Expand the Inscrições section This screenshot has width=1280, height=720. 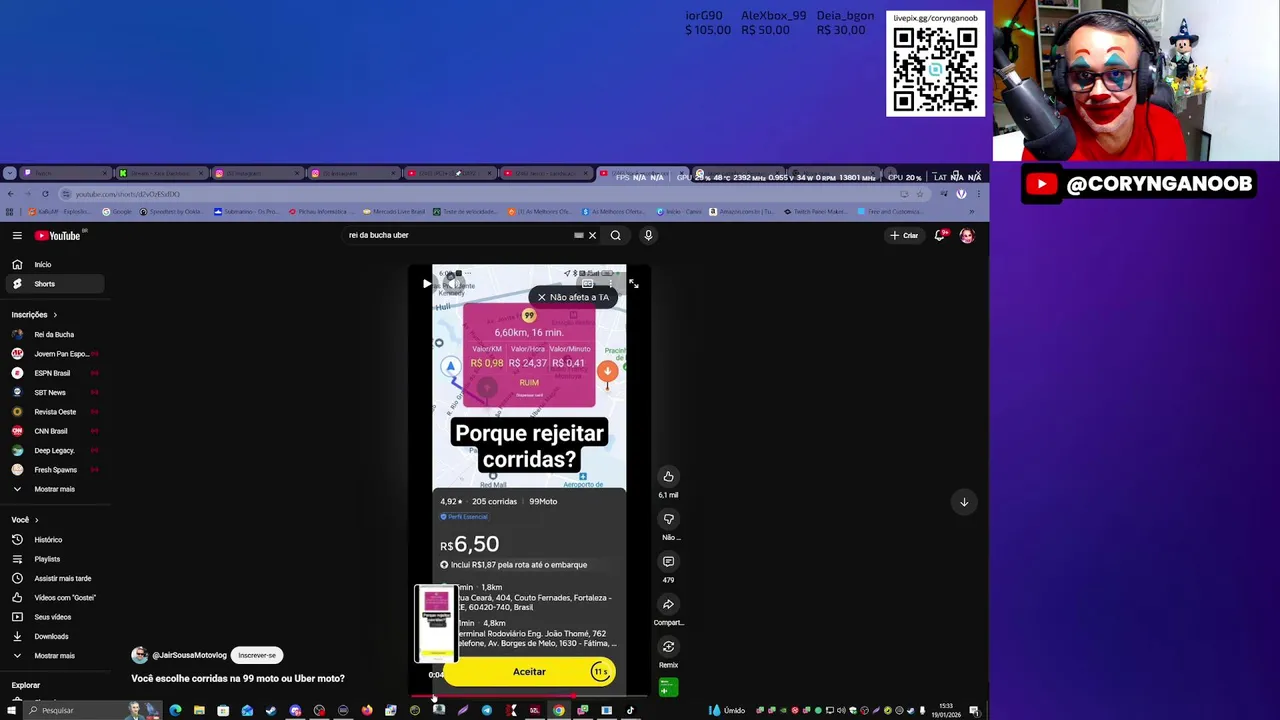[x=35, y=315]
